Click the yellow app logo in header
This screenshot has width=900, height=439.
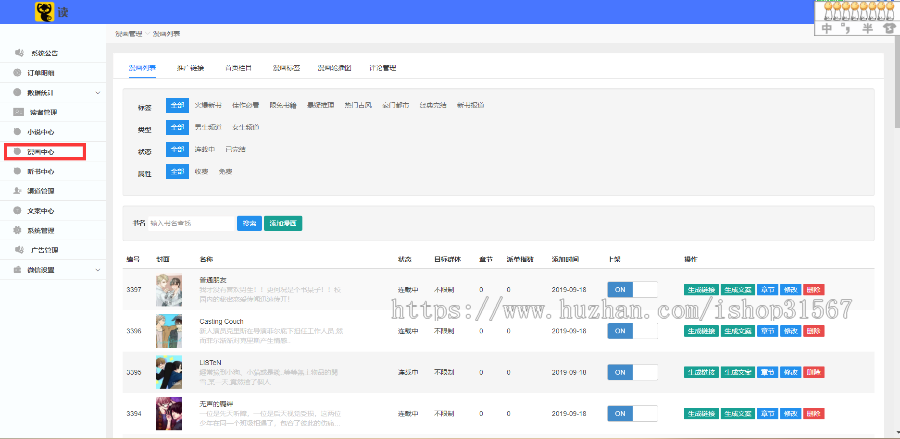click(x=45, y=11)
